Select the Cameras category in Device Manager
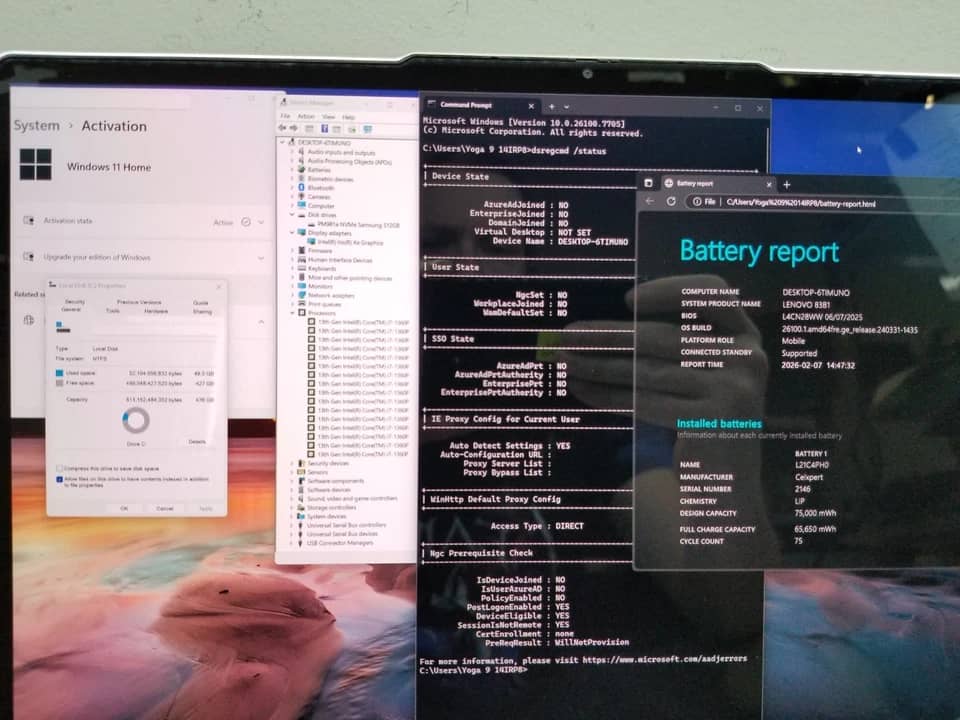Image resolution: width=960 pixels, height=720 pixels. 319,197
